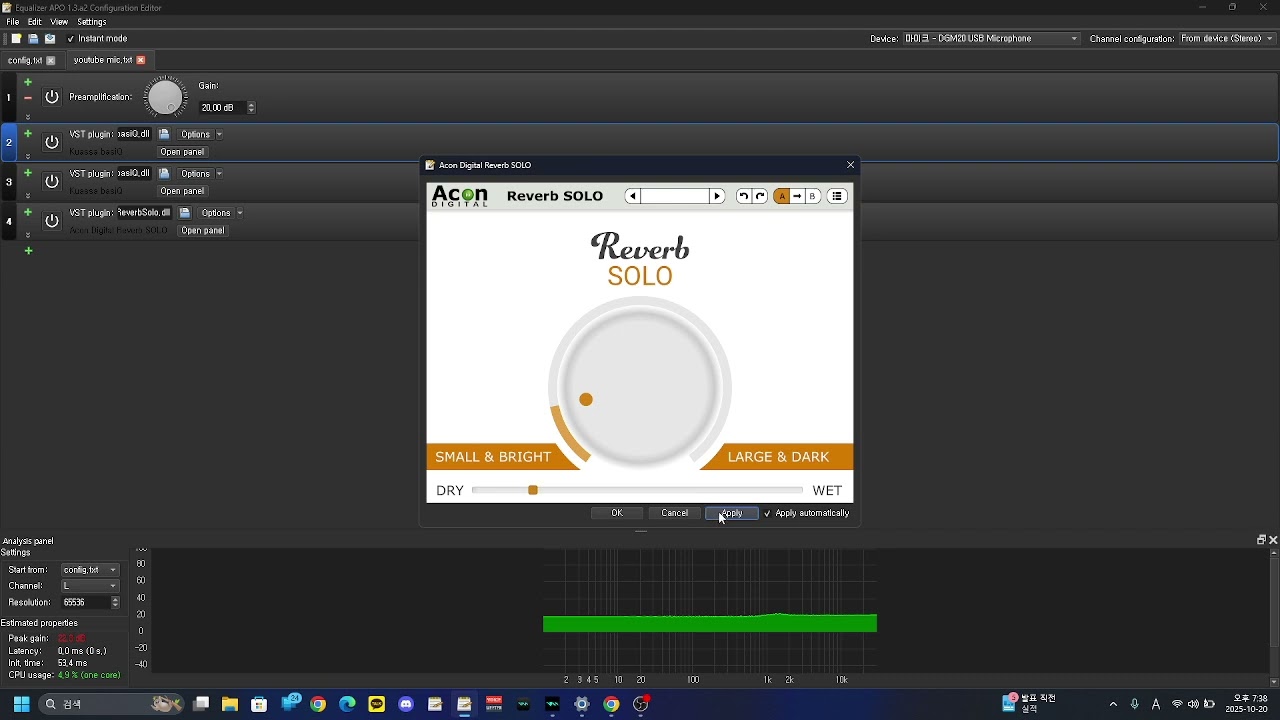Viewport: 1280px width, 720px height.
Task: Go to previous preset in Reverb SOLO
Action: point(633,196)
